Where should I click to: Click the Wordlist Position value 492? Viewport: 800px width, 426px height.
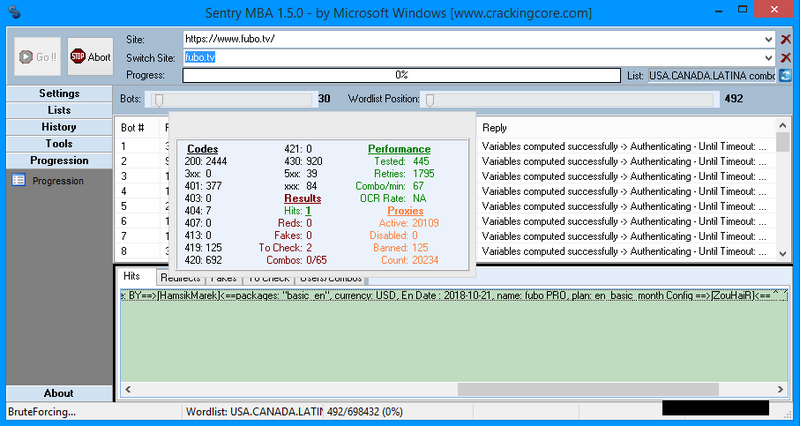click(734, 99)
